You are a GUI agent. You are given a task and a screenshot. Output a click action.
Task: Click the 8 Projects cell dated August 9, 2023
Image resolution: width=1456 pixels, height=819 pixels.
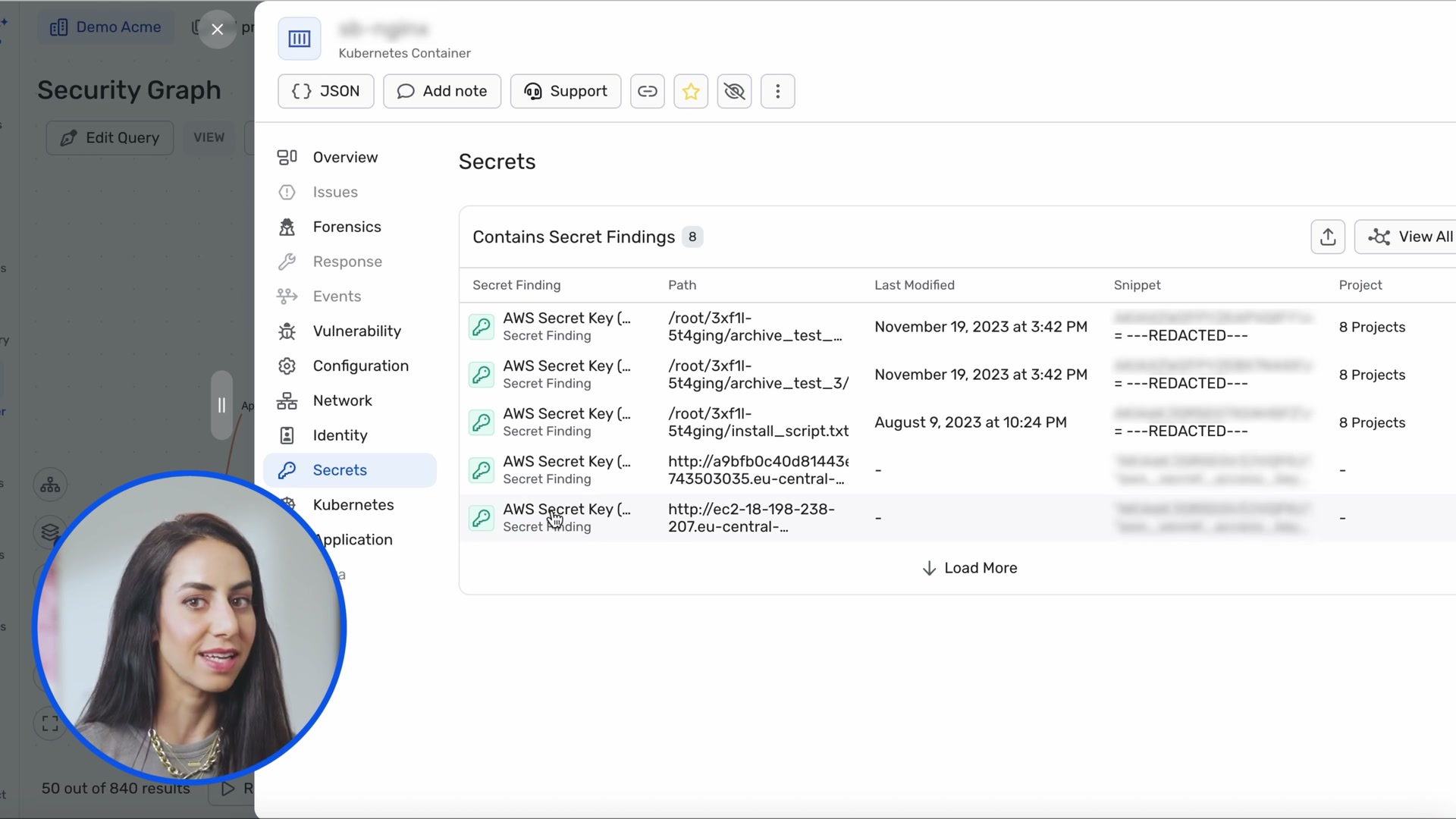(1372, 422)
